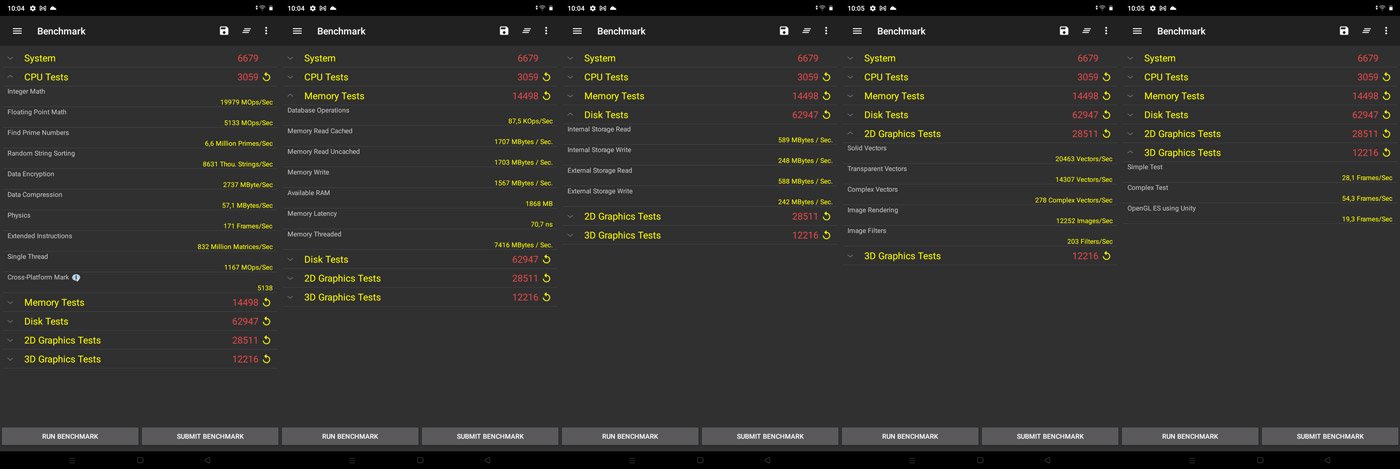Select the External Storage Read result row
The width and height of the screenshot is (1400, 469).
point(700,176)
